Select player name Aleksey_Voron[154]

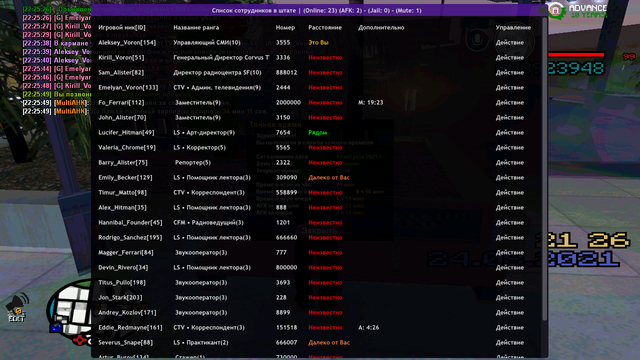coord(127,42)
